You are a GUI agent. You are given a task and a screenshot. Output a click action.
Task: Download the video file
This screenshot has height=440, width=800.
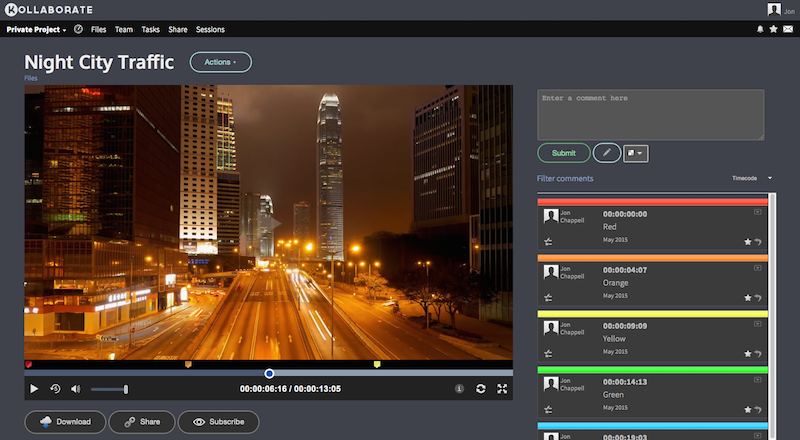[65, 422]
